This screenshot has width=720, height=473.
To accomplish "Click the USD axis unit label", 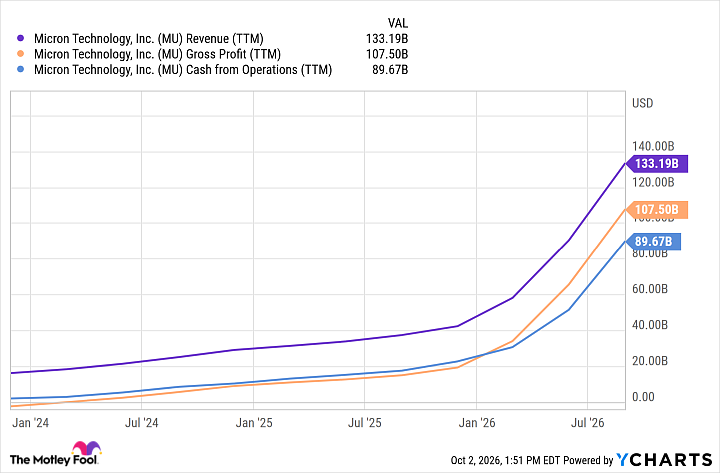I will pos(642,103).
